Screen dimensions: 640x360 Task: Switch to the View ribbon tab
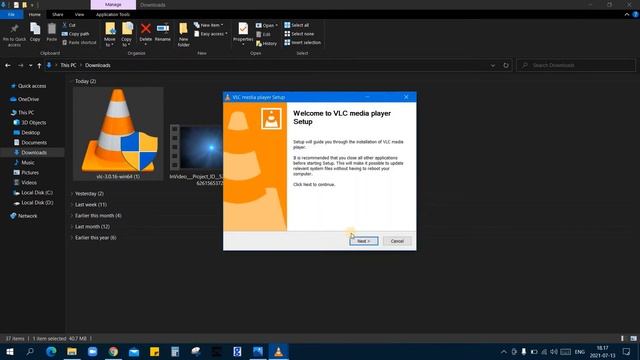pos(79,14)
